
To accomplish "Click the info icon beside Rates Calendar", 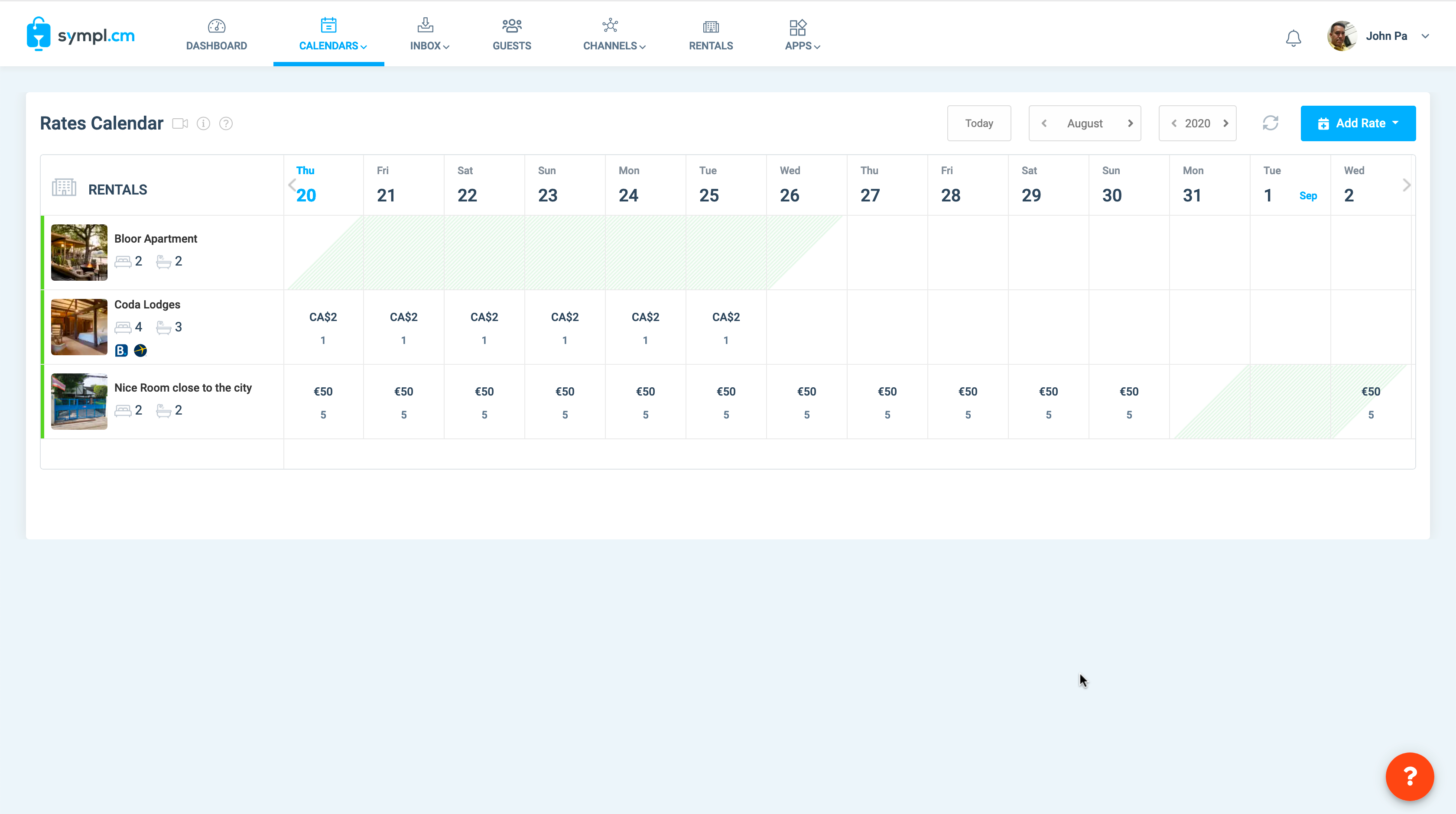I will click(x=204, y=123).
